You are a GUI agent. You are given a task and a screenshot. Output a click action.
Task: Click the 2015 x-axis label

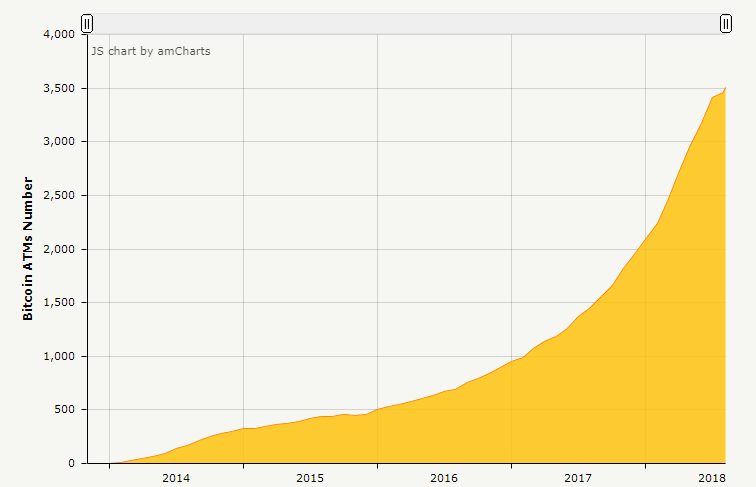(x=310, y=478)
